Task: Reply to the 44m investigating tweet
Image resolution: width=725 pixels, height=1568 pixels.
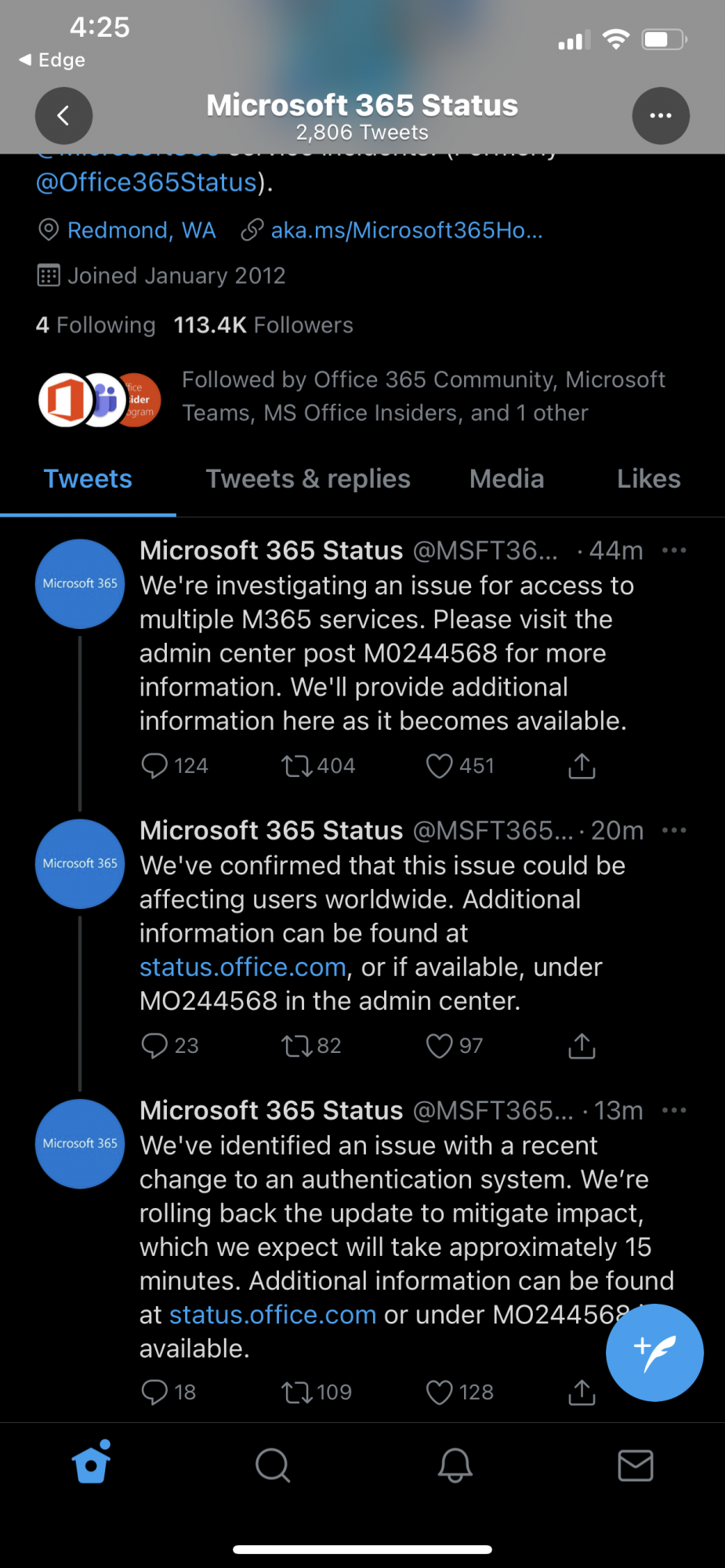Action: (x=154, y=765)
